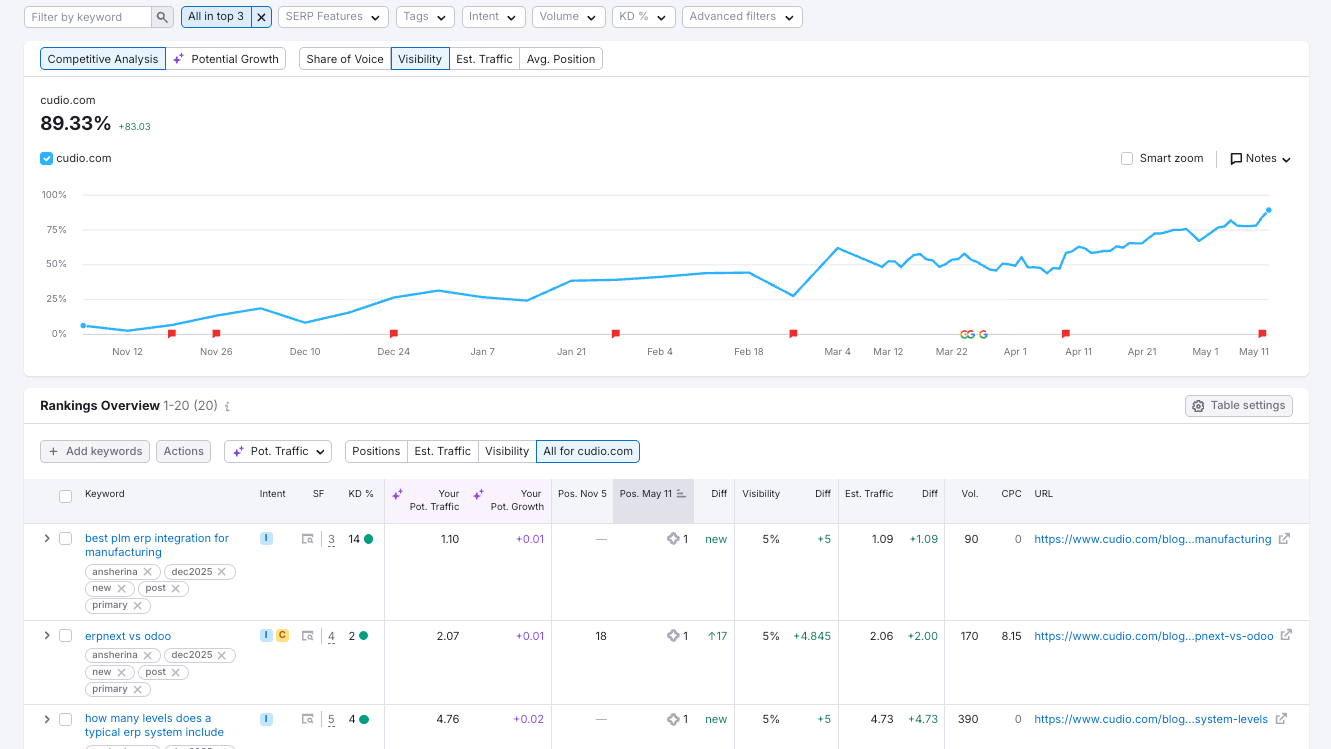Expand the 'how many levels' keyword row
This screenshot has width=1331, height=749.
46,718
